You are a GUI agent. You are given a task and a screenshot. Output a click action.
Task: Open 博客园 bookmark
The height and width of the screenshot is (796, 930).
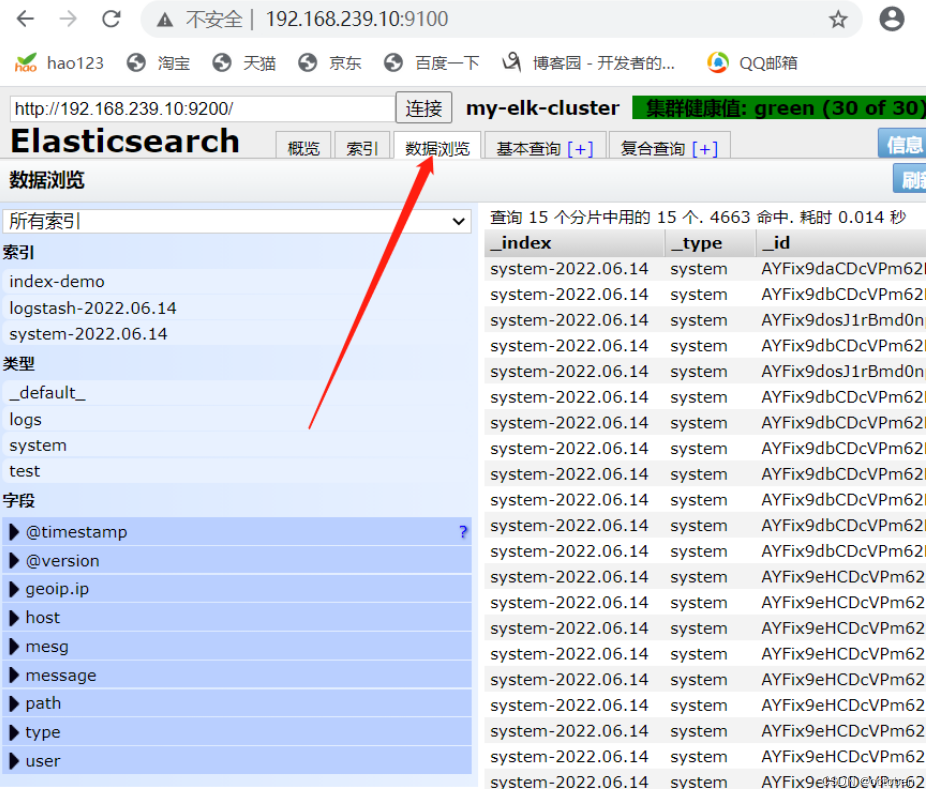tap(588, 63)
